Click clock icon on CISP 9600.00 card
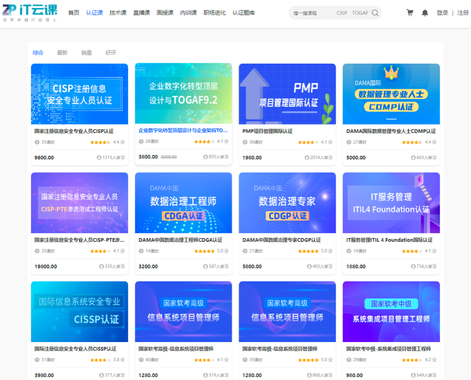Image resolution: width=471 pixels, height=380 pixels. coord(37,142)
